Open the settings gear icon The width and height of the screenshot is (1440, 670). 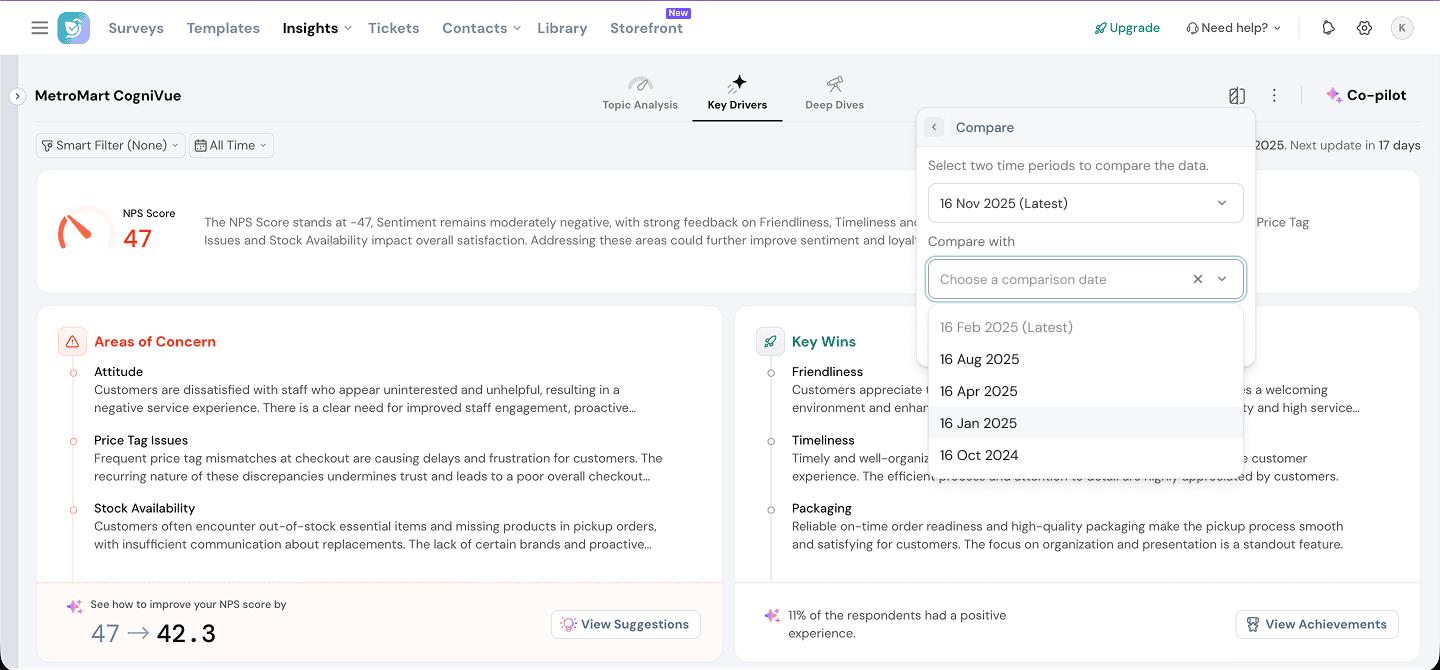pos(1364,28)
